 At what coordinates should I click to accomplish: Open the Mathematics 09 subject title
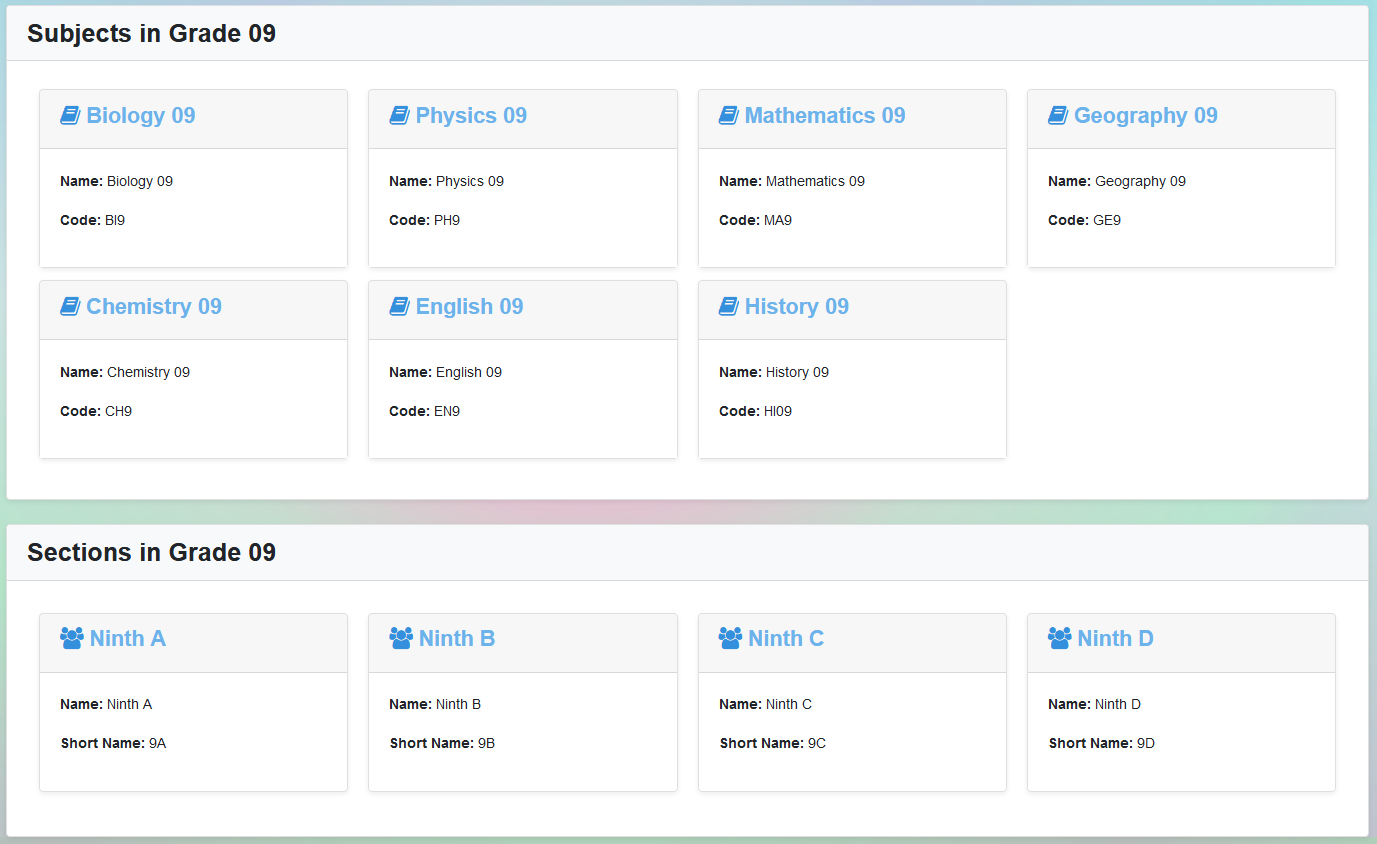(825, 116)
